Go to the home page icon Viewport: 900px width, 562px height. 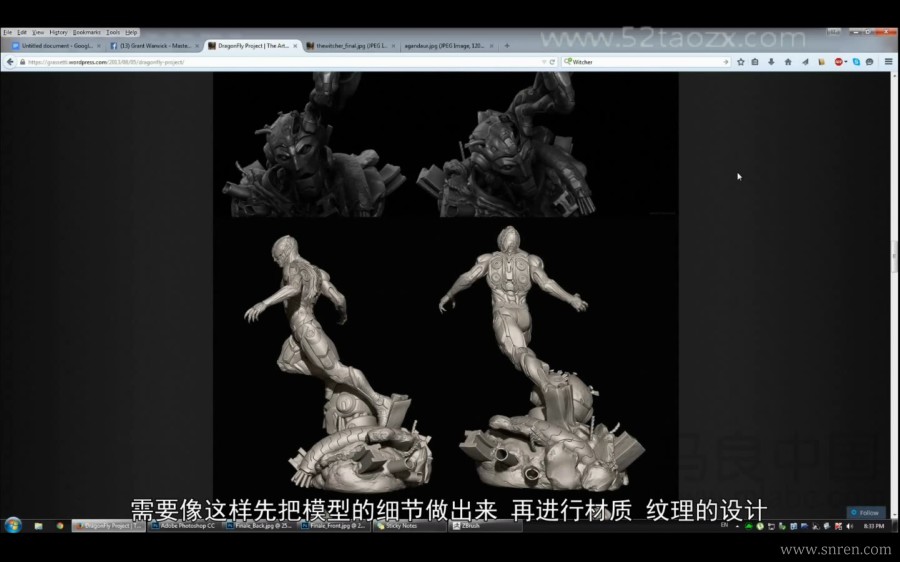tap(788, 62)
